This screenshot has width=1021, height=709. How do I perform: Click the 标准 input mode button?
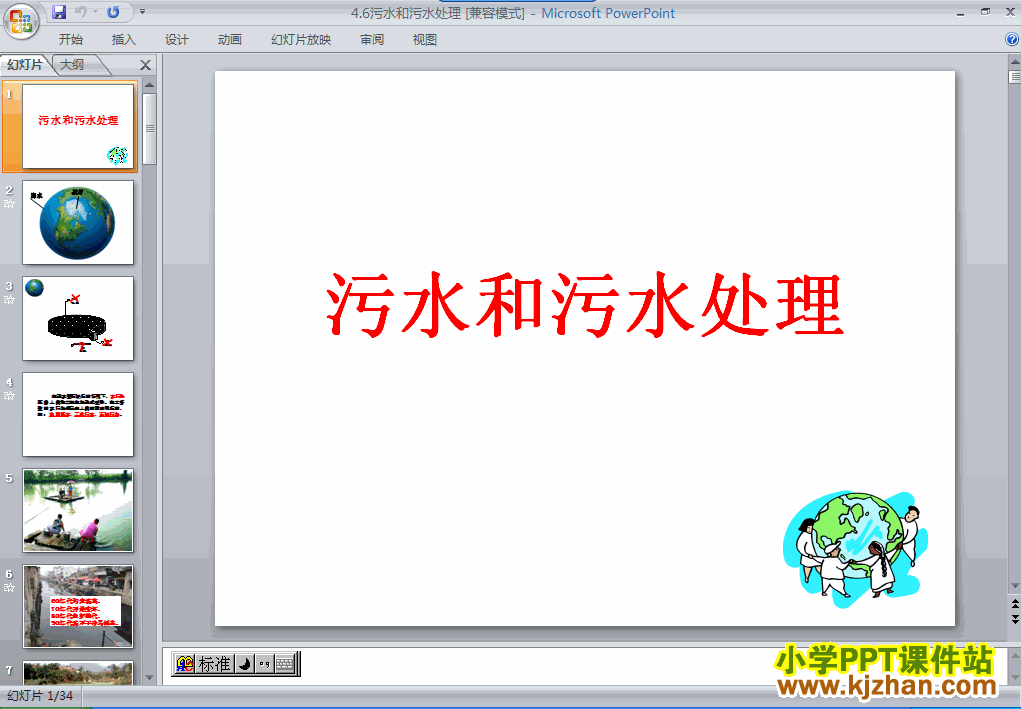click(x=214, y=663)
